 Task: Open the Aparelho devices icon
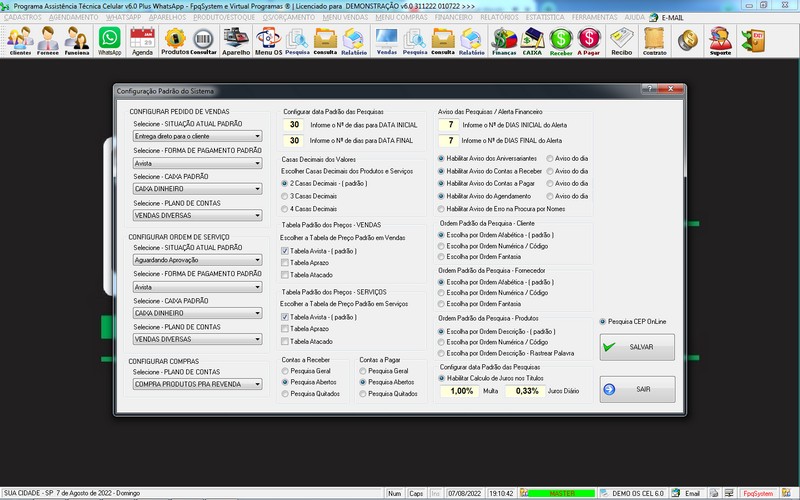click(236, 41)
